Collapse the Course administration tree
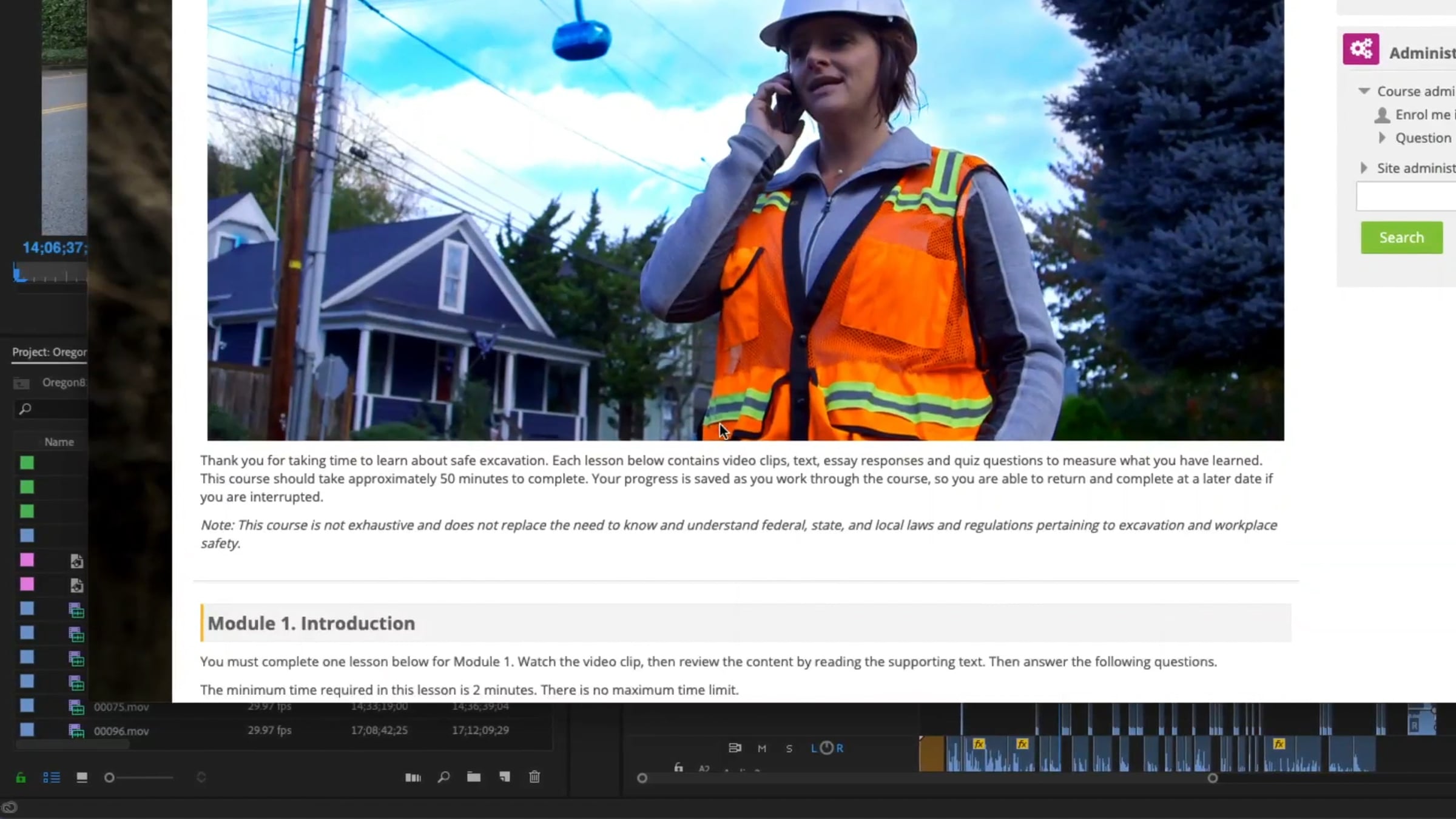The height and width of the screenshot is (819, 1456). tap(1364, 91)
